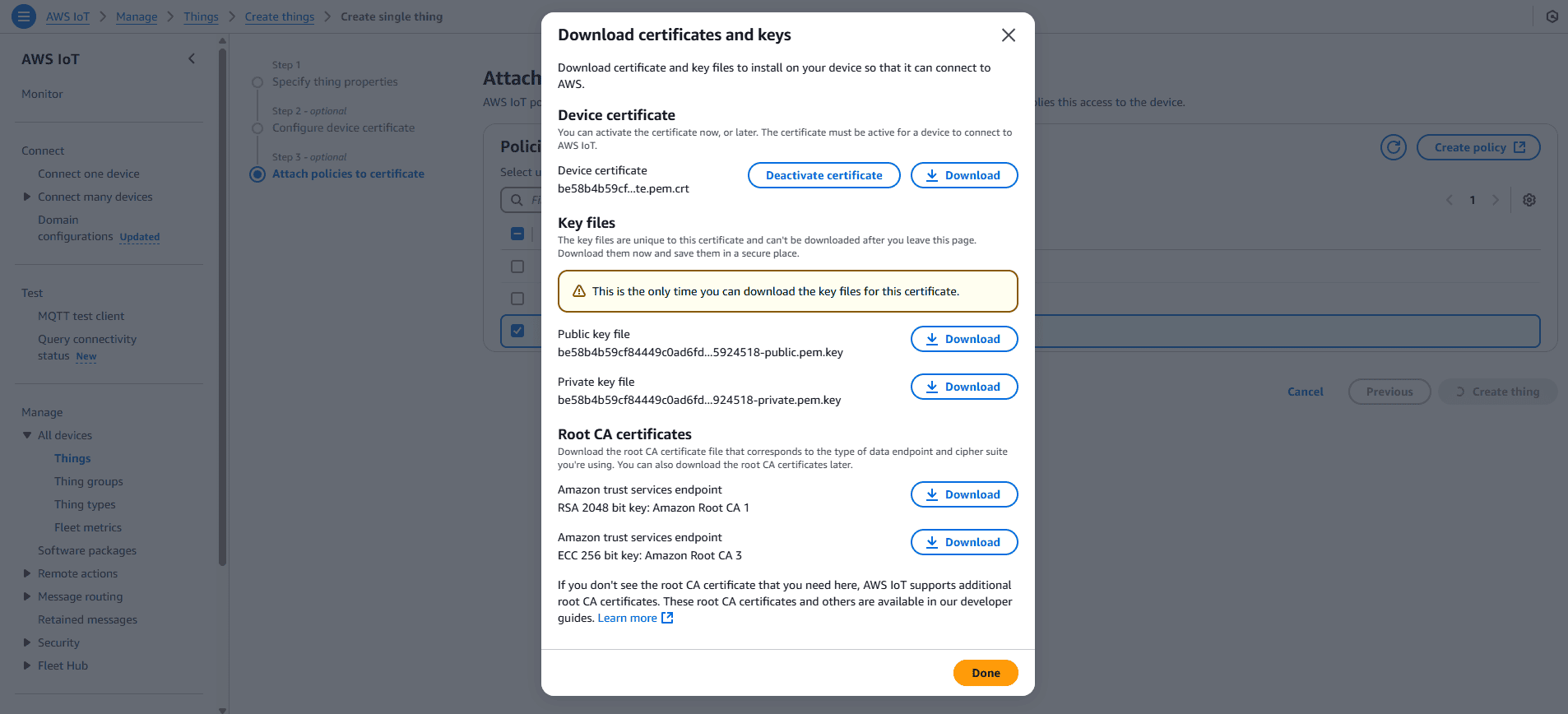Viewport: 1568px width, 714px height.
Task: Go to Thing groups in sidebar
Action: [88, 481]
